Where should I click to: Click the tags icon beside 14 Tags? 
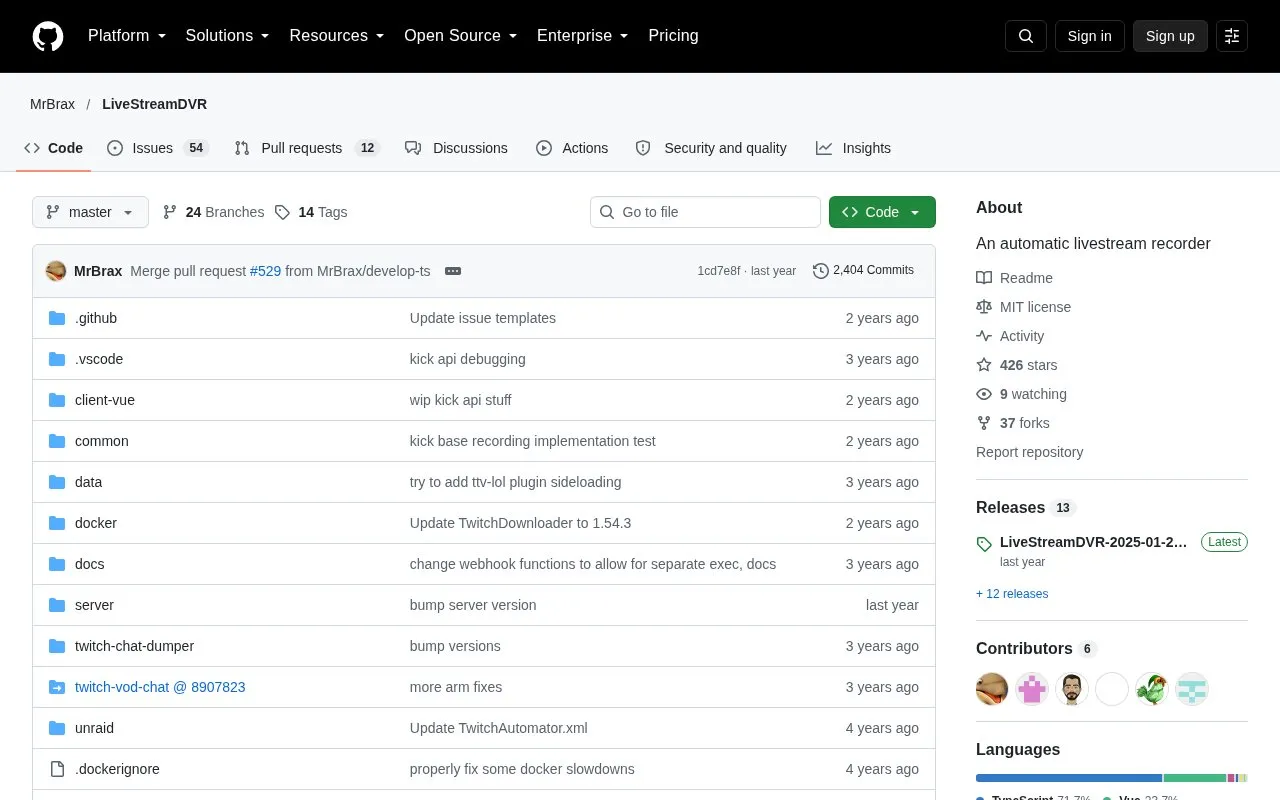pos(282,212)
